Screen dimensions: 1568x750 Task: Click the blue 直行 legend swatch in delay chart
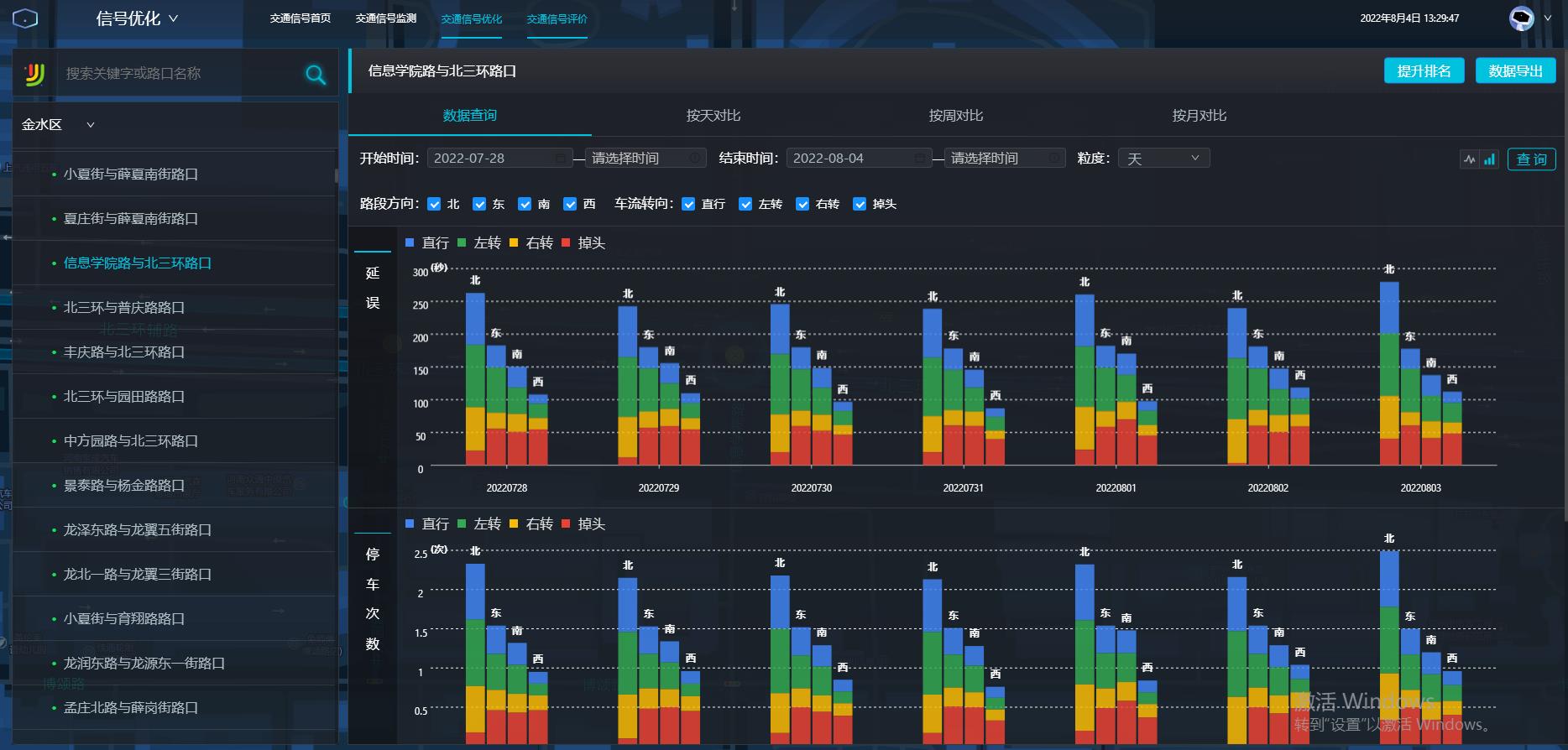(410, 242)
